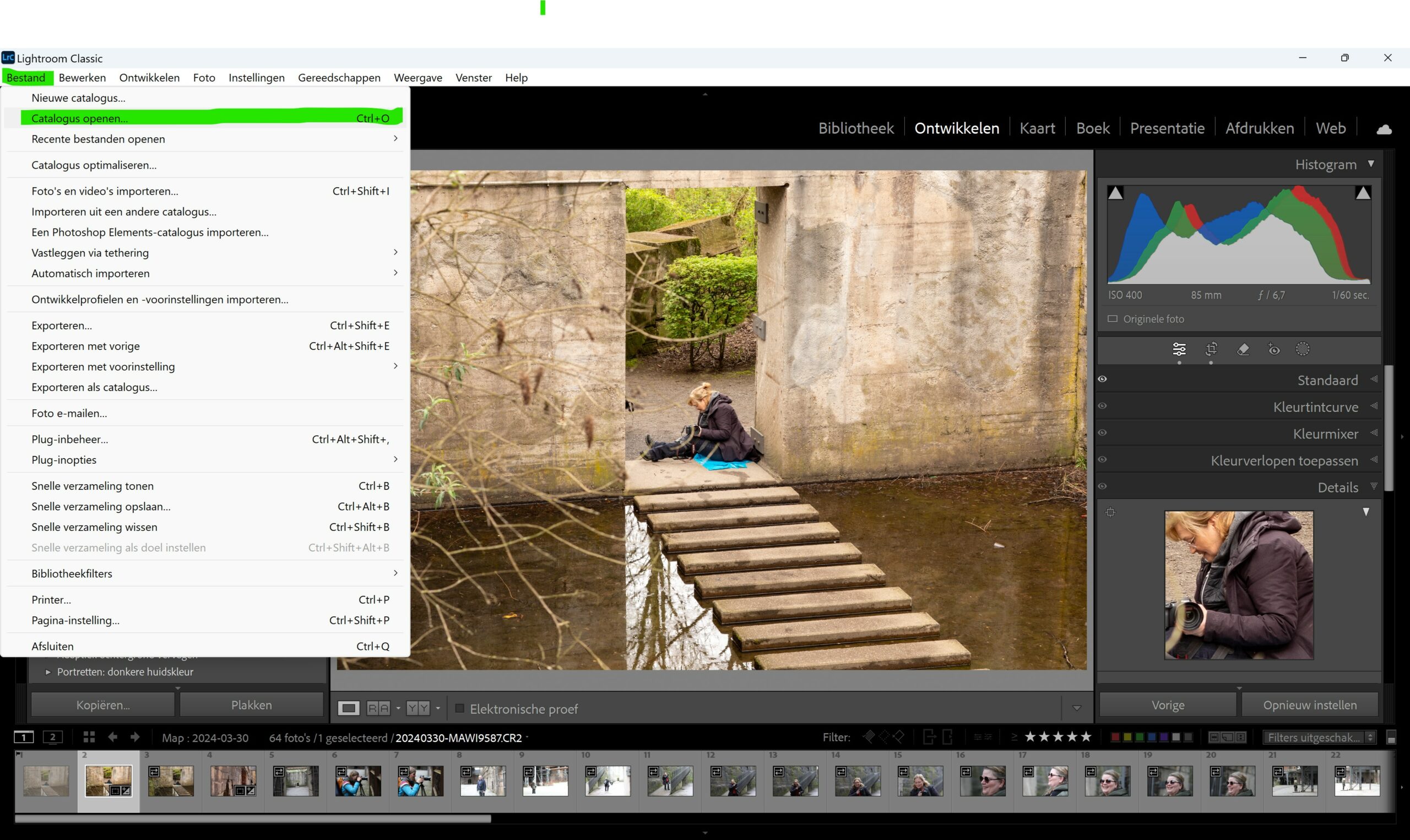Collapse the detail preview with white triangle

pos(1366,512)
